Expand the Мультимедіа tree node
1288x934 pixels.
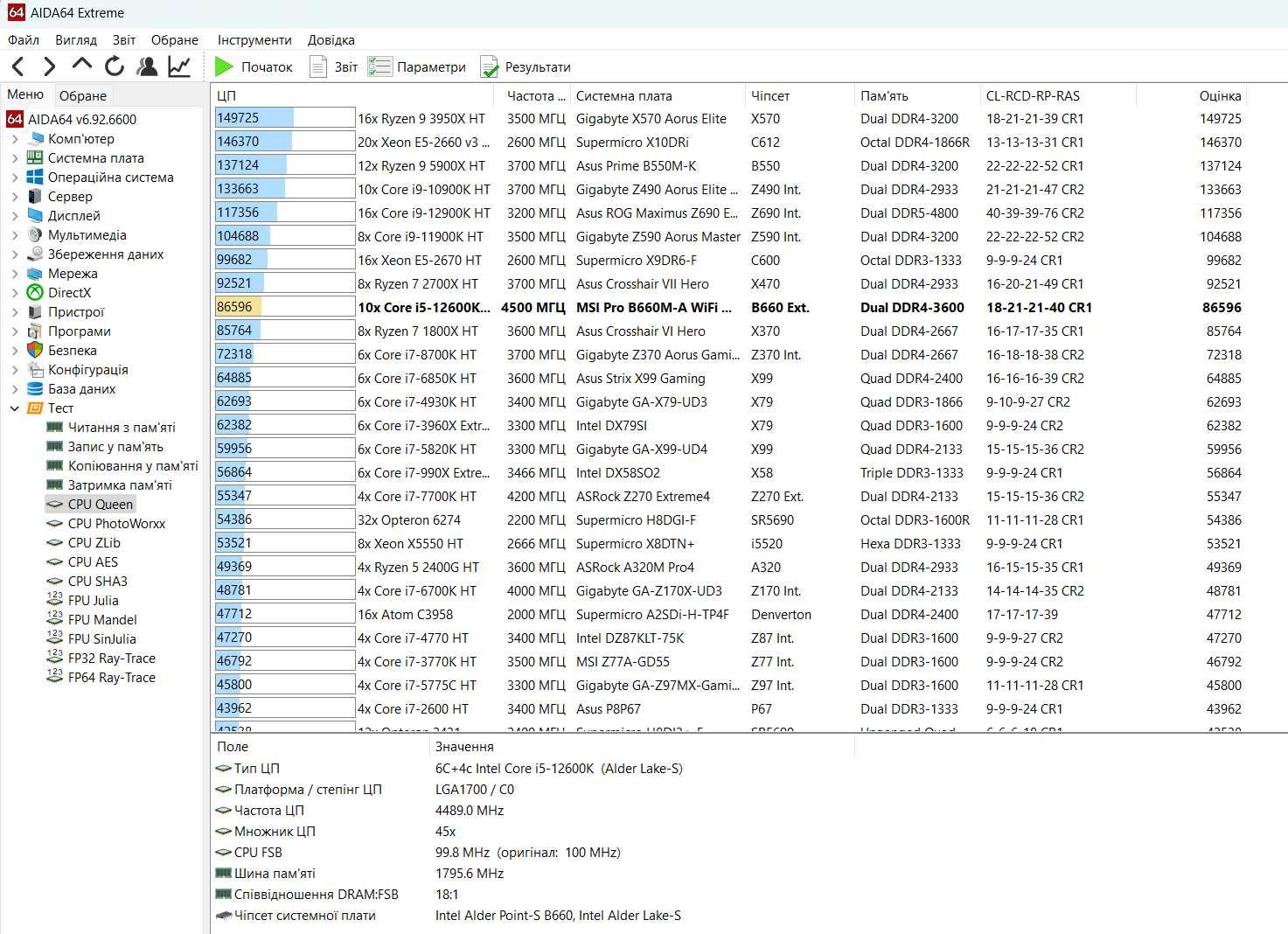click(15, 235)
